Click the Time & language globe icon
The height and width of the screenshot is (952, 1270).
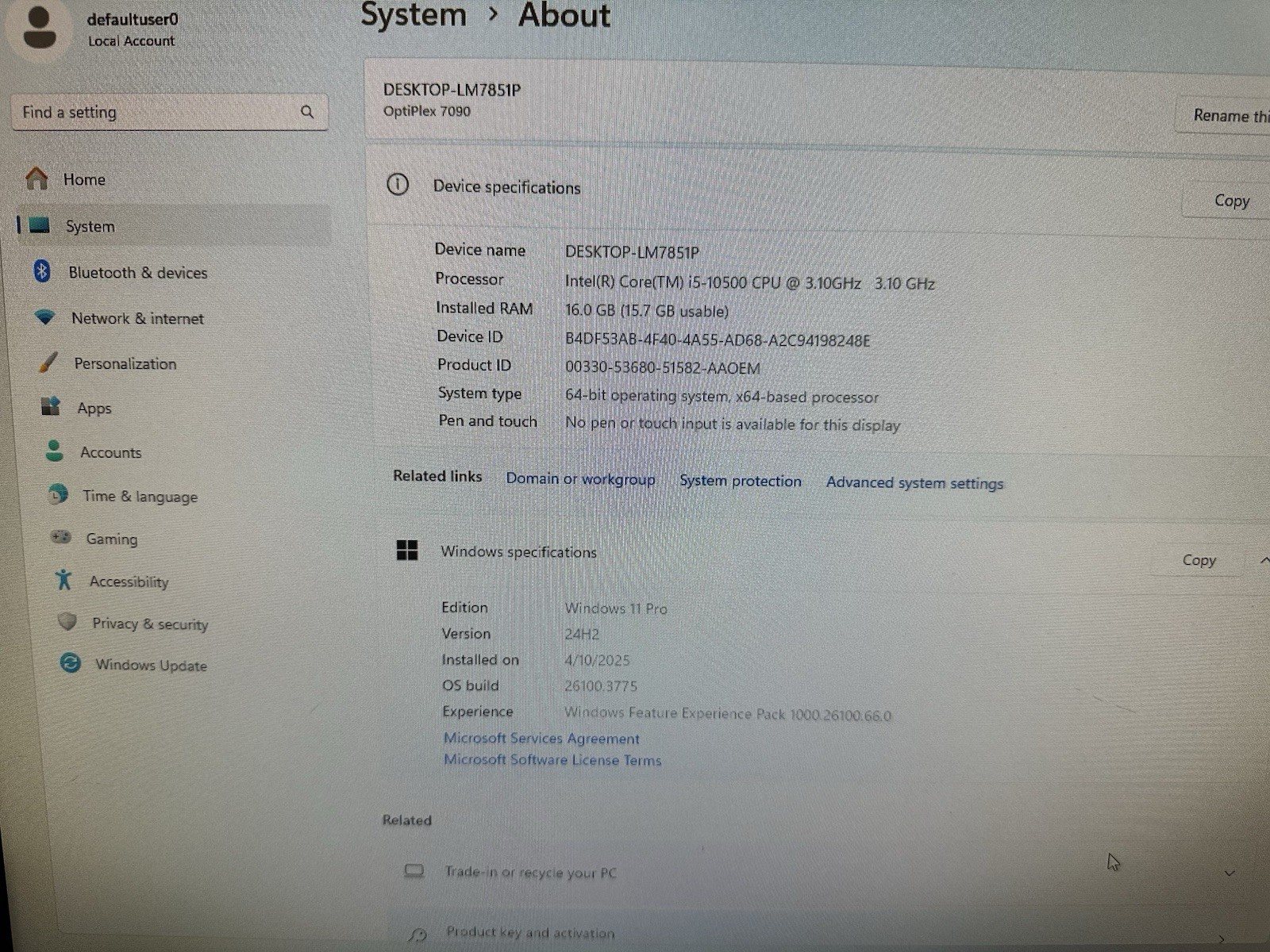click(x=57, y=495)
